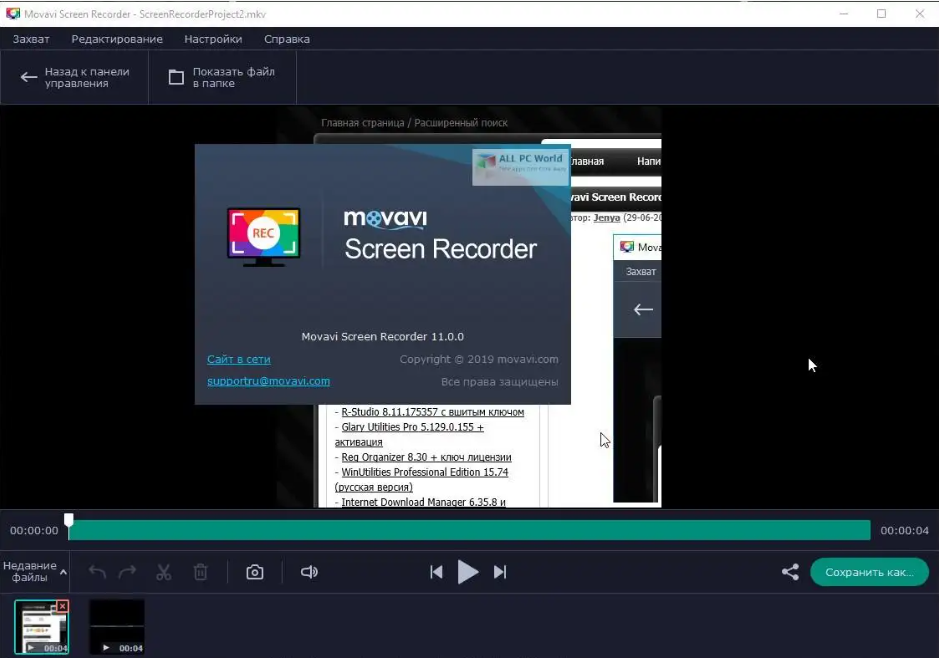The width and height of the screenshot is (939, 658).
Task: Click the timeline playhead marker
Action: pyautogui.click(x=69, y=520)
